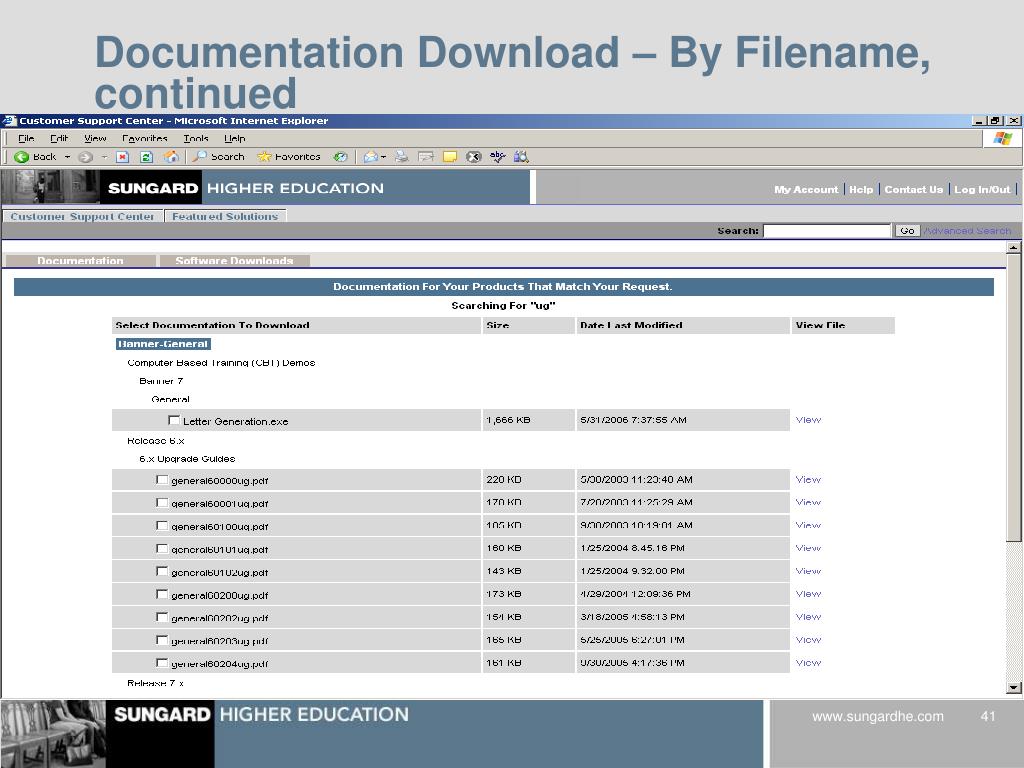
Task: Click View link for general60001ug.pdf
Action: 808,502
